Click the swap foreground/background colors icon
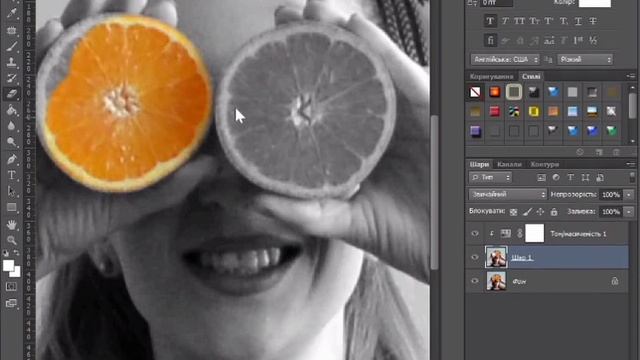This screenshot has height=360, width=640. click(16, 253)
